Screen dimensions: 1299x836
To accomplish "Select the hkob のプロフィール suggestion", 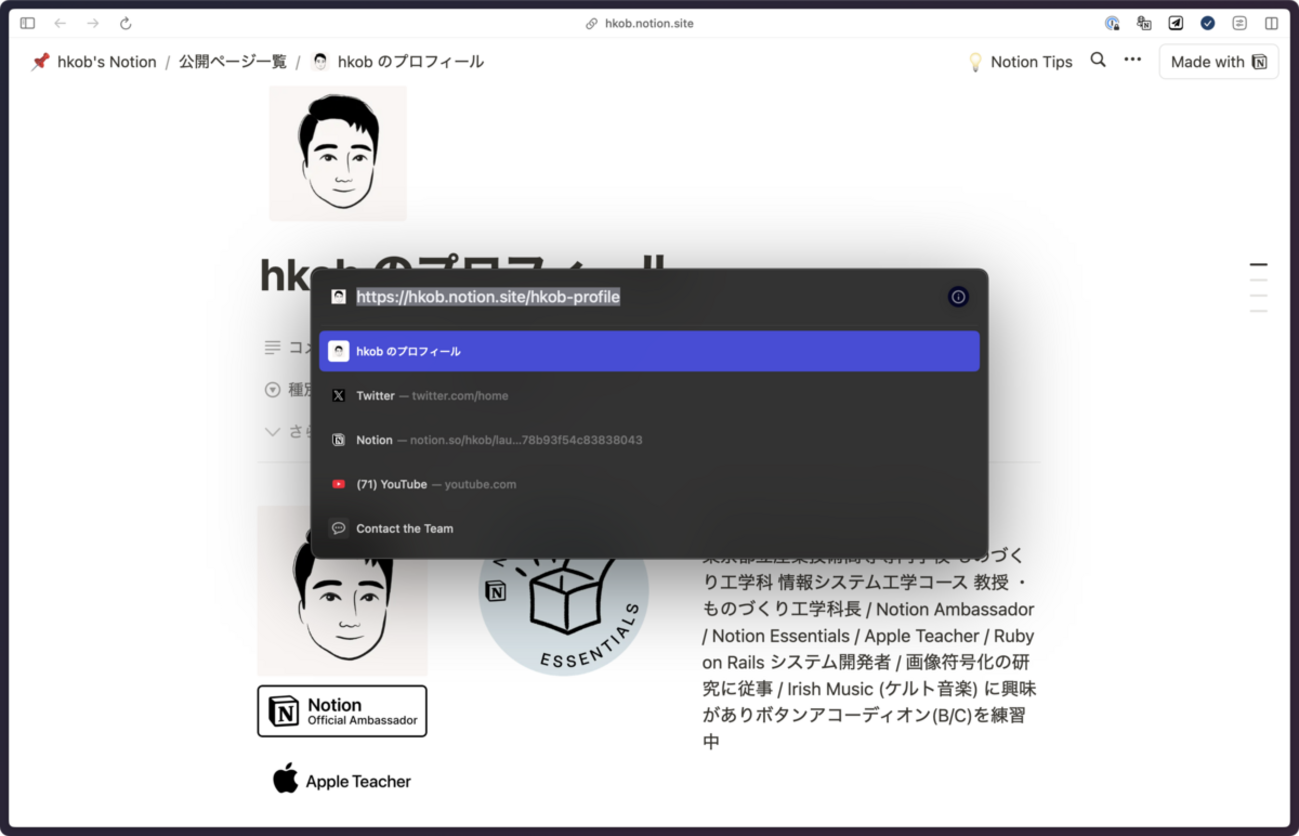I will pyautogui.click(x=649, y=351).
